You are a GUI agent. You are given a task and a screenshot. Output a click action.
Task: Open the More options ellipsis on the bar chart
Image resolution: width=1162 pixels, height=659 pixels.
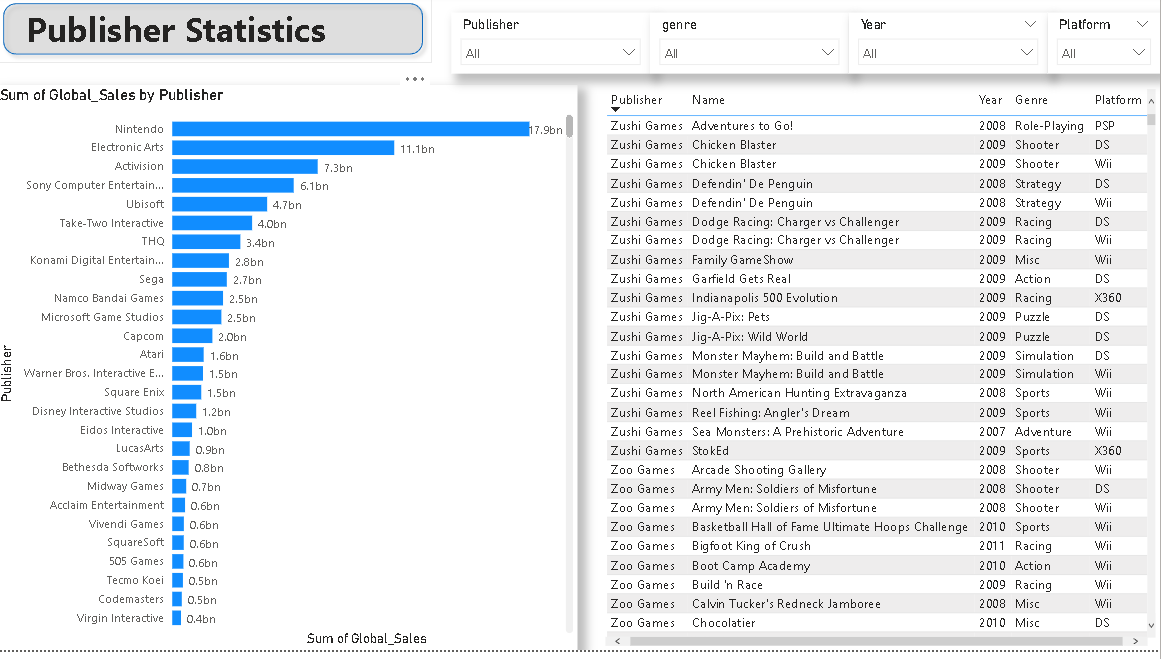pyautogui.click(x=414, y=78)
